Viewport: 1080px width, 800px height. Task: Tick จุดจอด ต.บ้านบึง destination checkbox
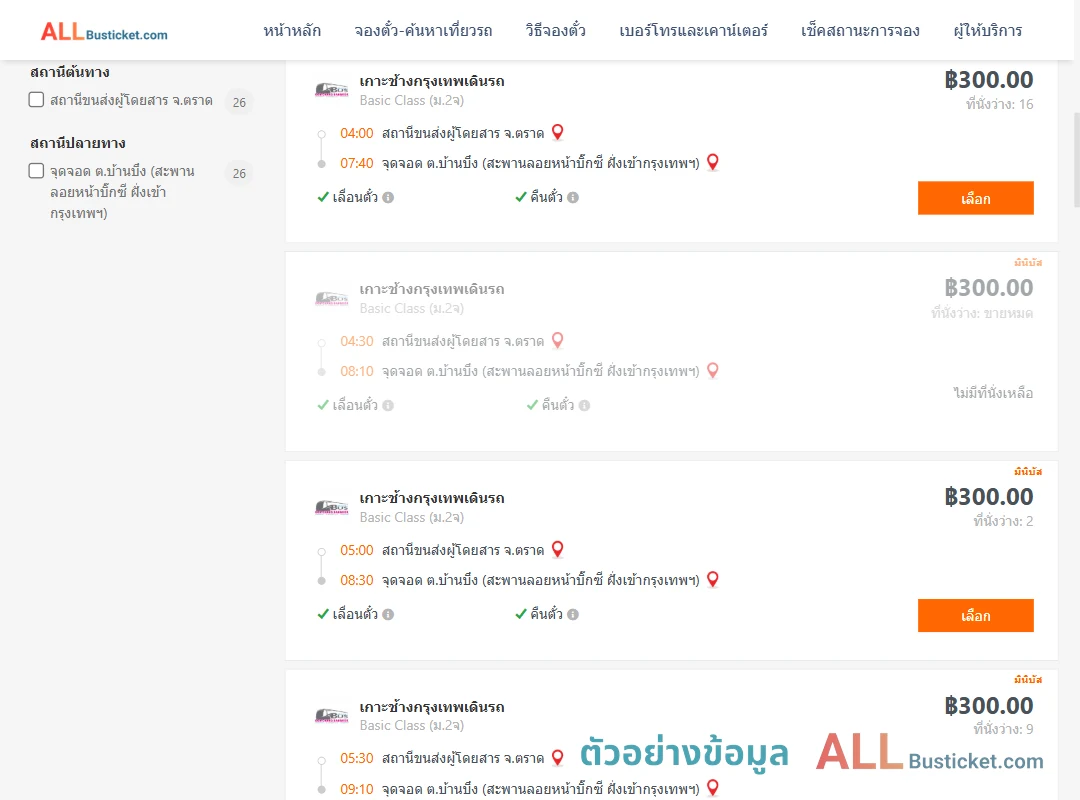37,171
